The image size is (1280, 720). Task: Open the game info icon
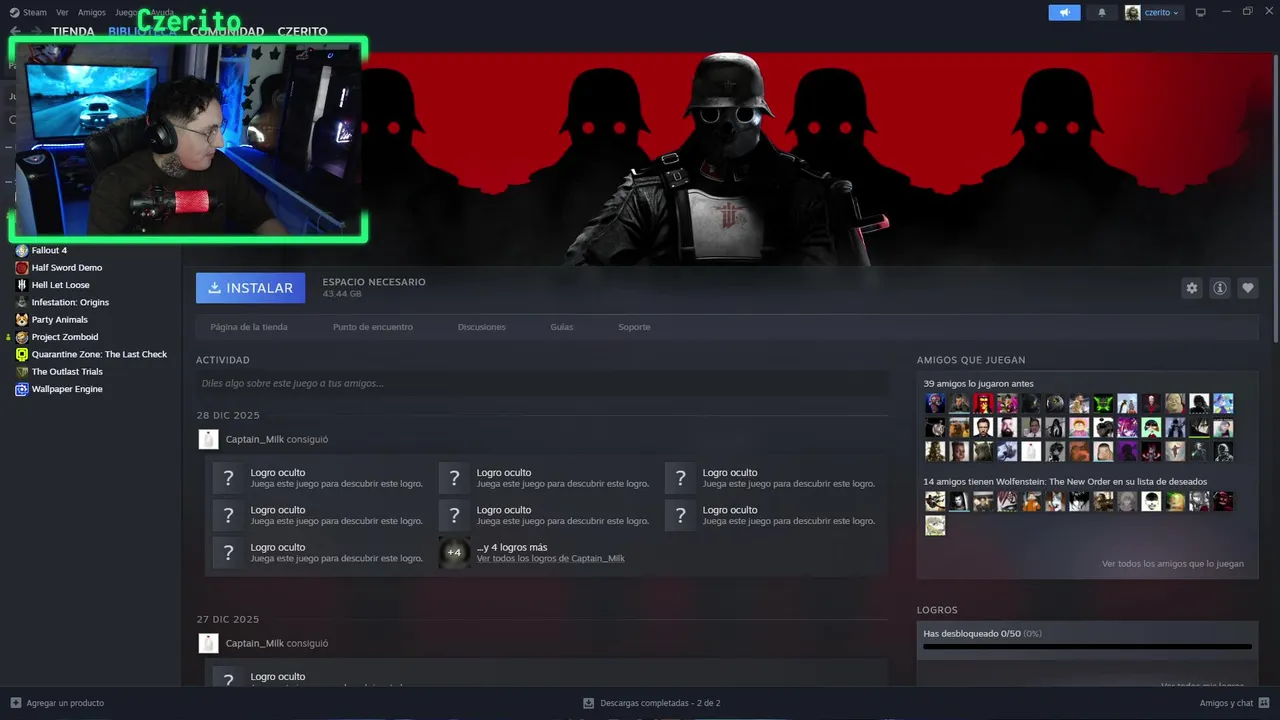[1219, 288]
